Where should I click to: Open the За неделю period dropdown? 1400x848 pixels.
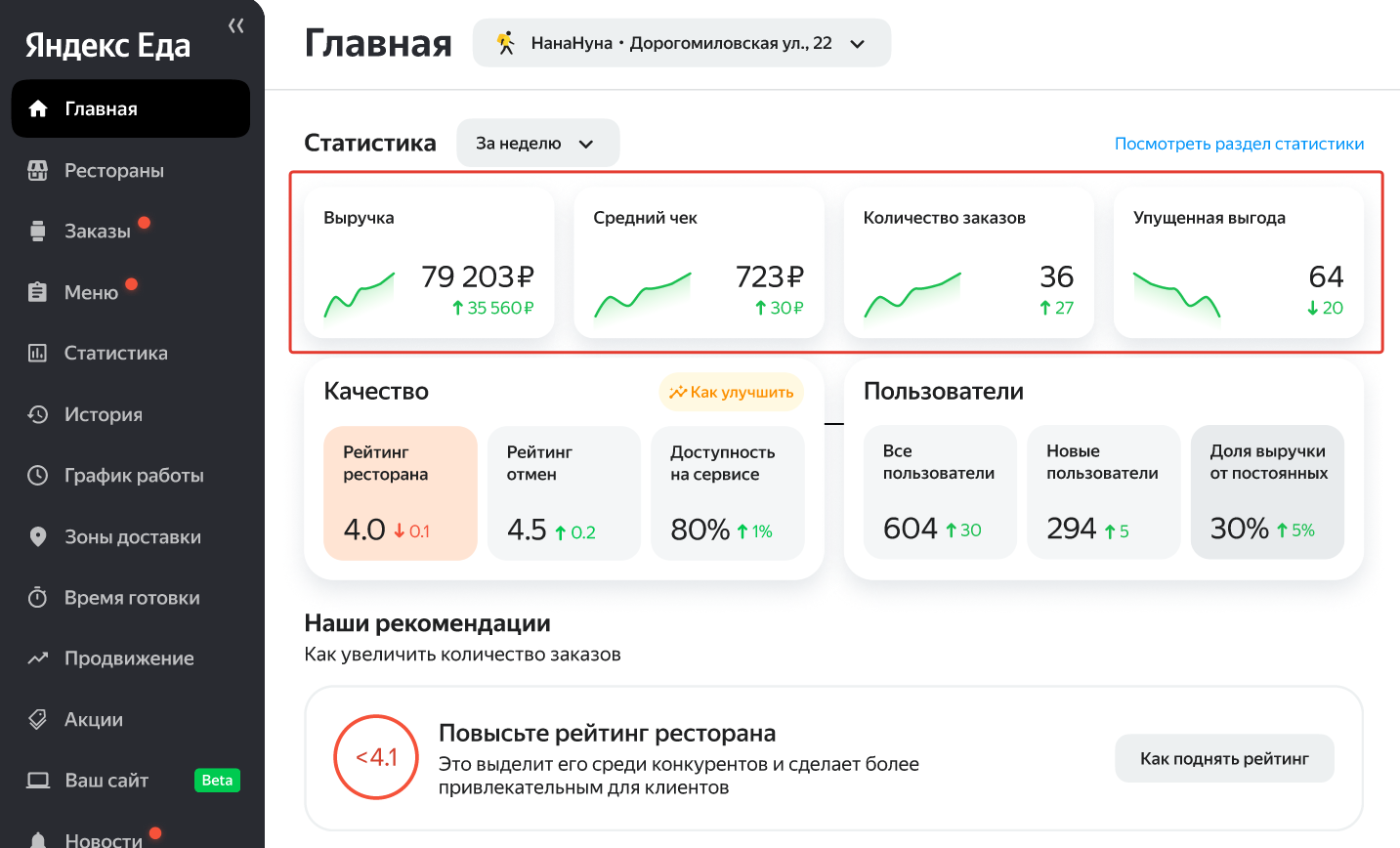[538, 144]
